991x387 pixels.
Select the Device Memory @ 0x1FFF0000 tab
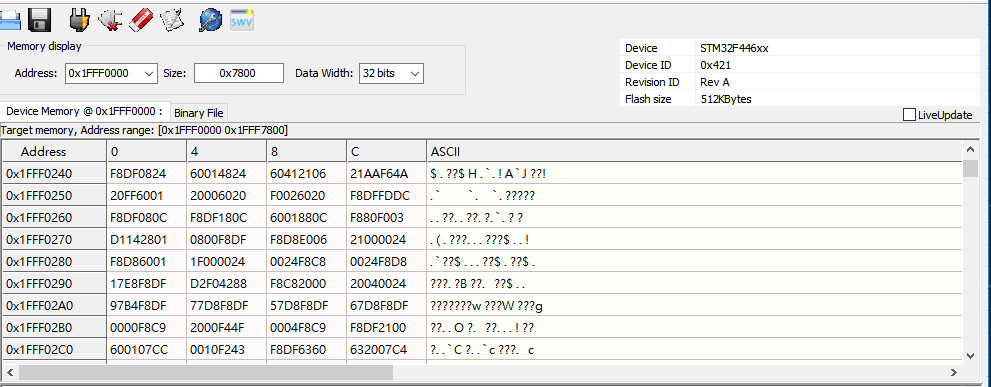point(84,111)
